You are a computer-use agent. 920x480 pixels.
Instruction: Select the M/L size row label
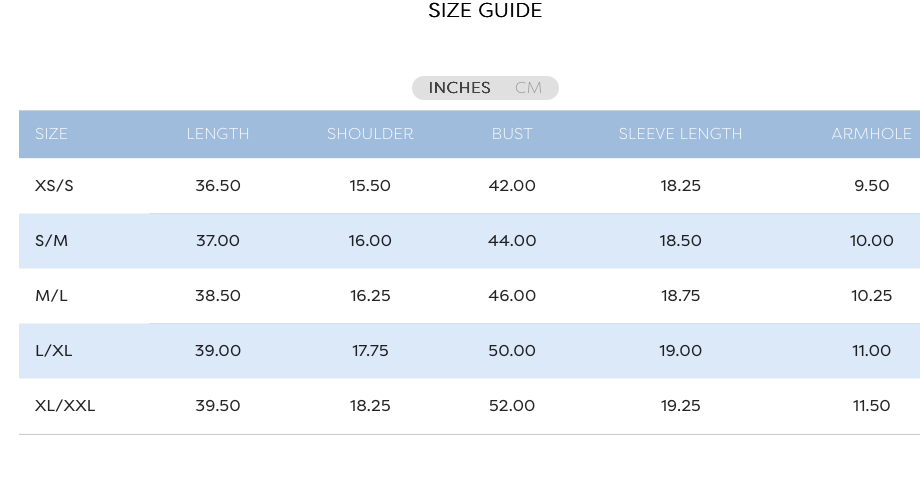(51, 296)
